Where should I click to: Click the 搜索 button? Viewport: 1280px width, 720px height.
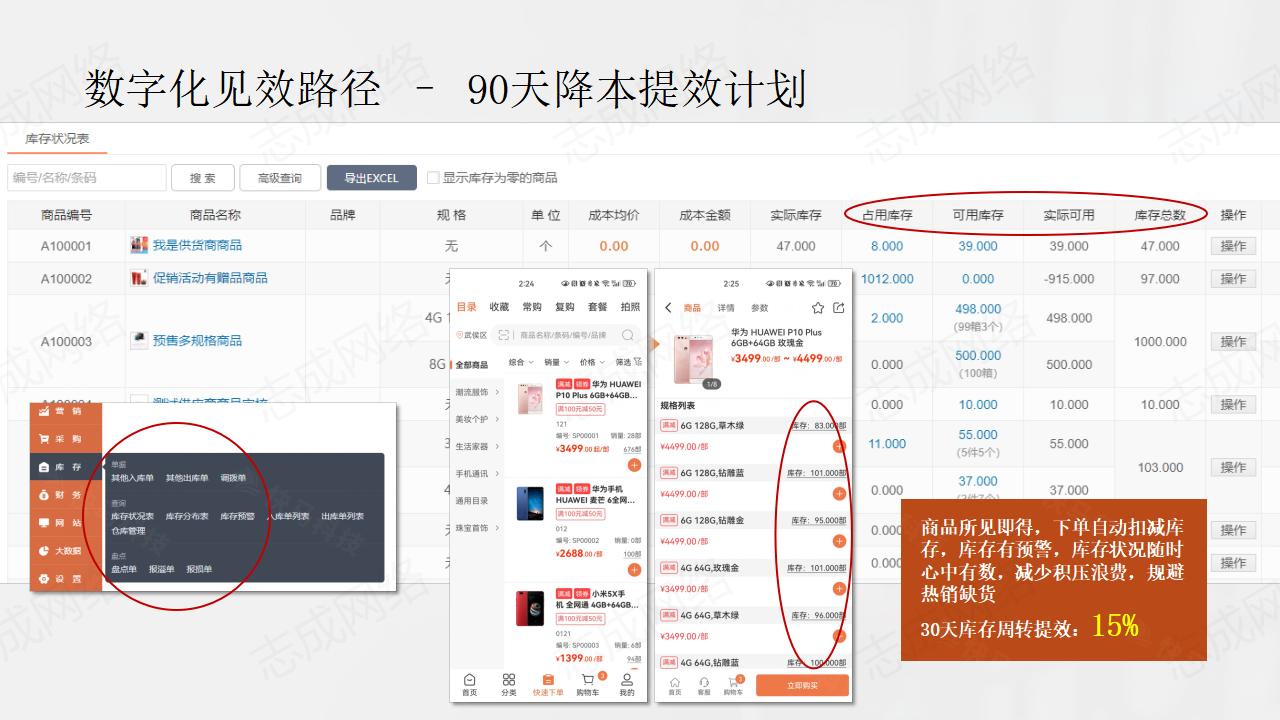(x=203, y=178)
